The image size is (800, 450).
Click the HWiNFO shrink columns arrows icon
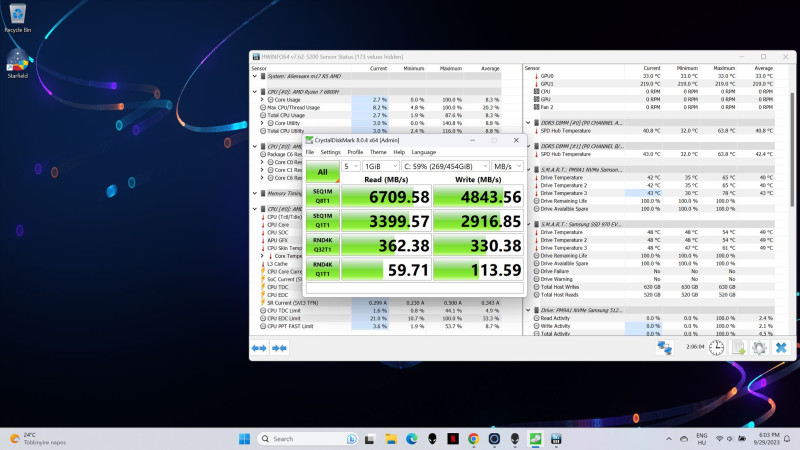(279, 348)
